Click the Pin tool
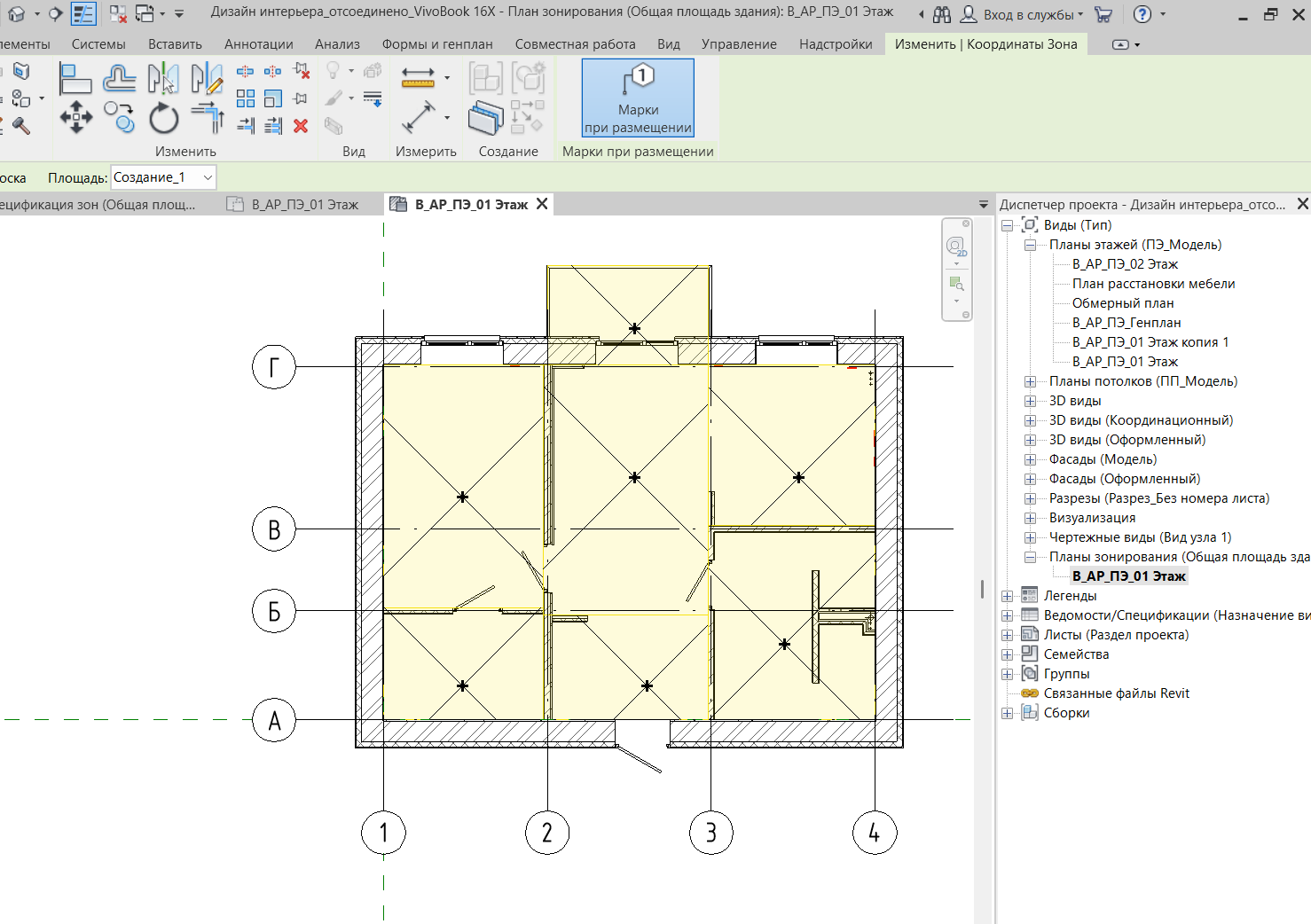 [x=302, y=98]
